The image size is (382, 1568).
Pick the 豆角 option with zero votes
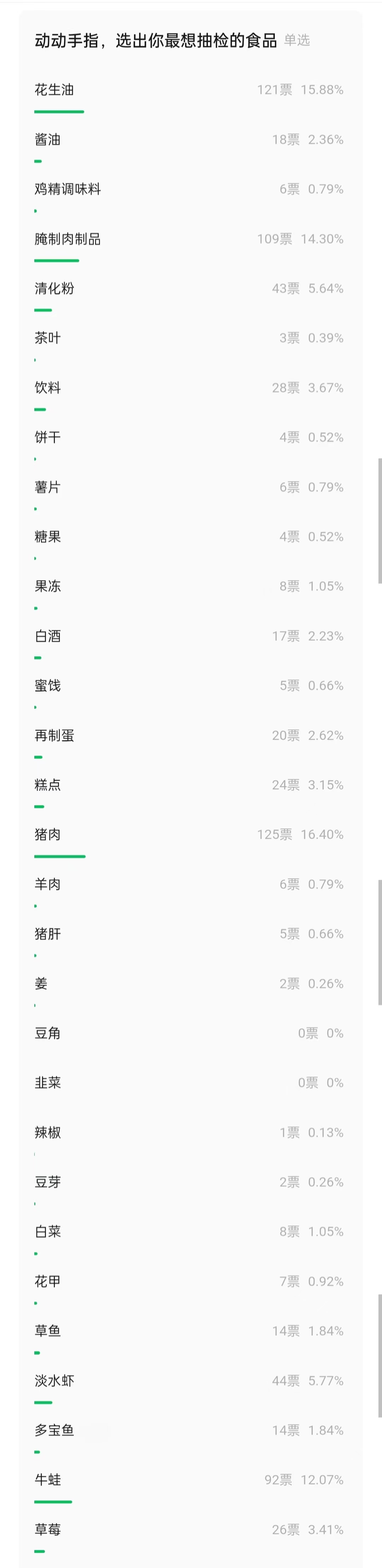pyautogui.click(x=47, y=1033)
